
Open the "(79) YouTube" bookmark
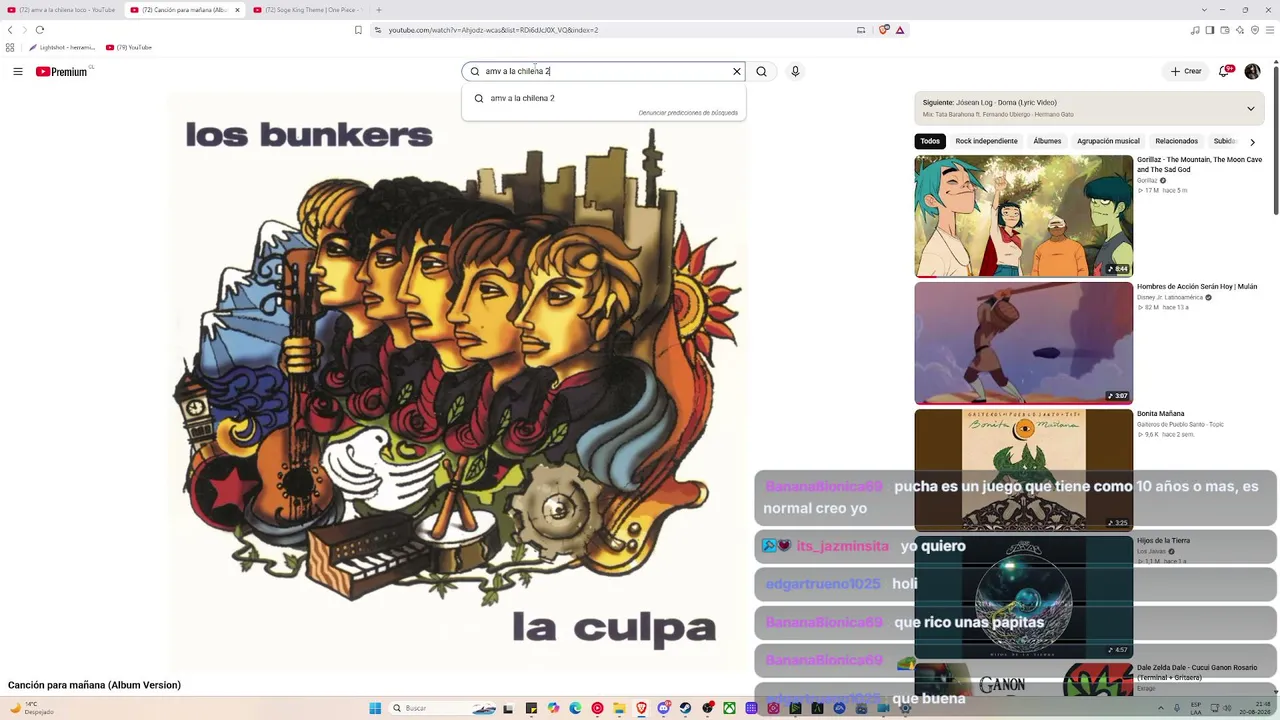pyautogui.click(x=129, y=47)
